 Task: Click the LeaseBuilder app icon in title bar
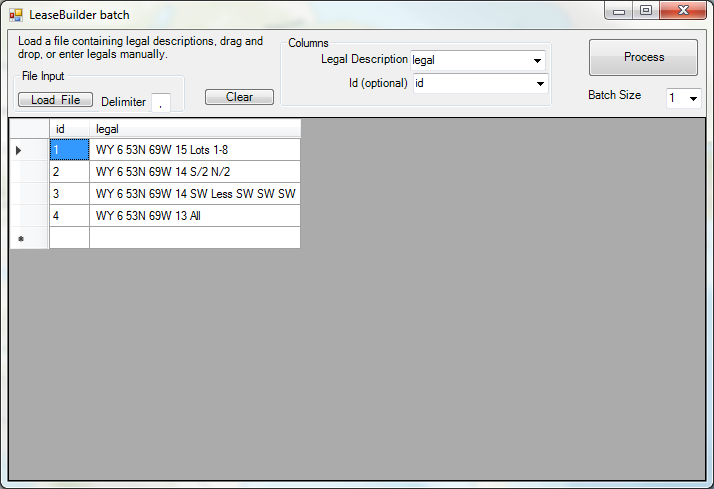click(x=15, y=15)
